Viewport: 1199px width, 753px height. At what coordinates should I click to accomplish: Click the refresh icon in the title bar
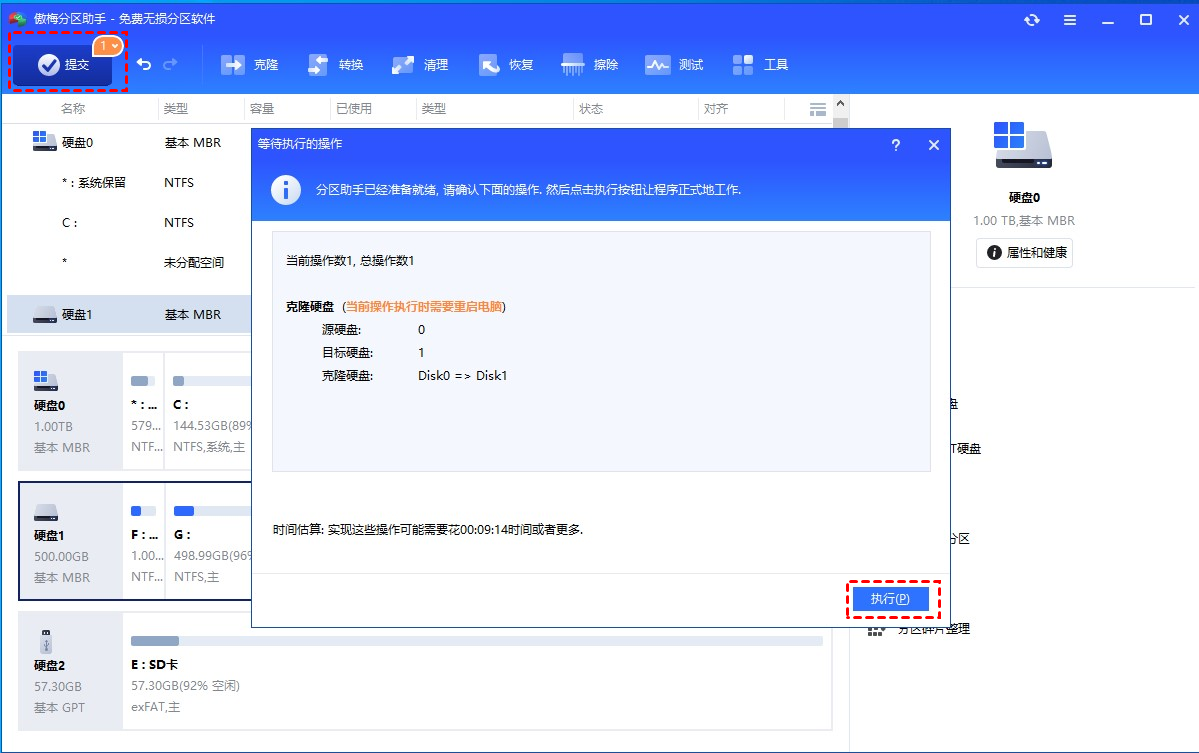pos(1031,19)
